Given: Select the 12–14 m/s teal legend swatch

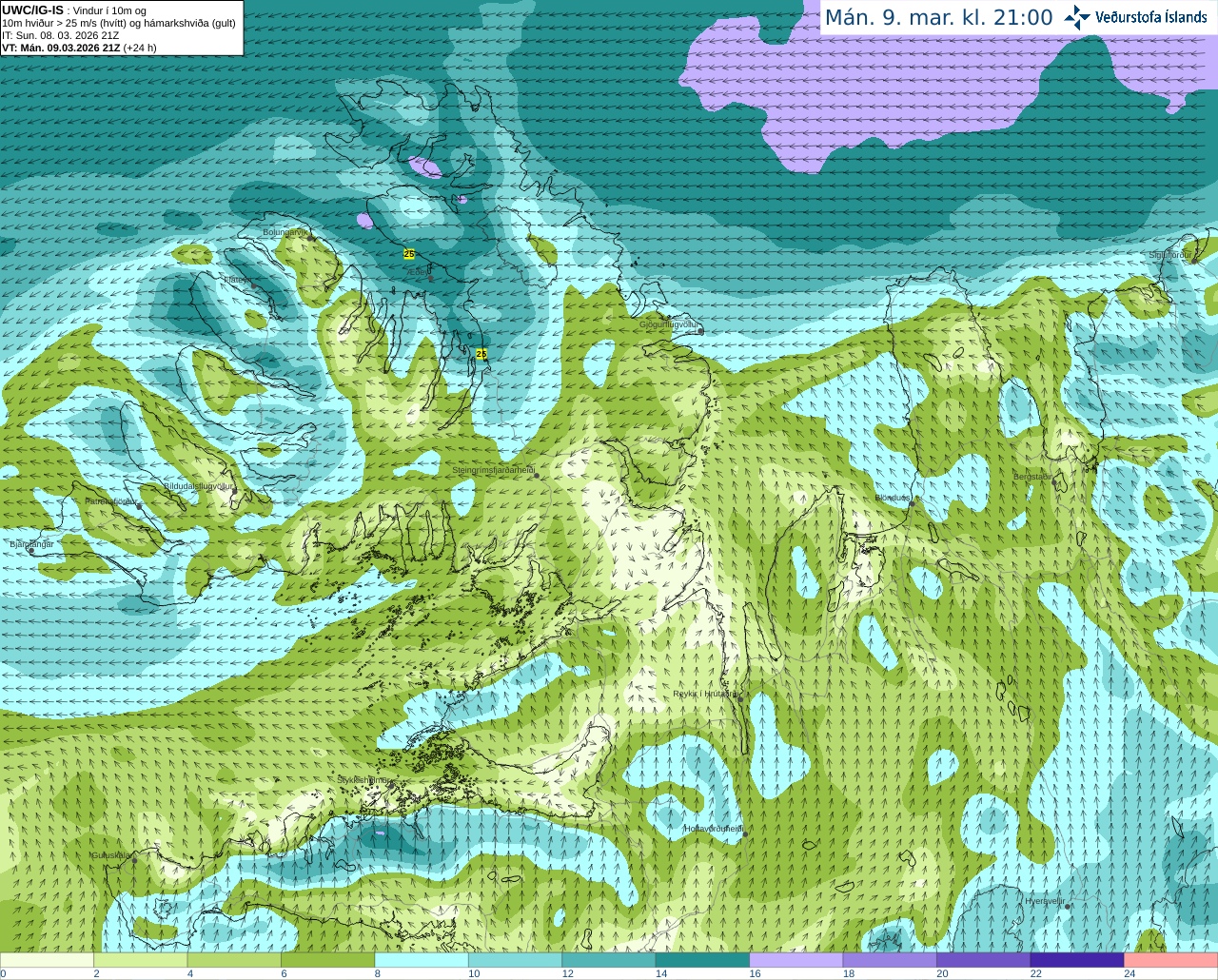Looking at the screenshot, I should [x=609, y=961].
